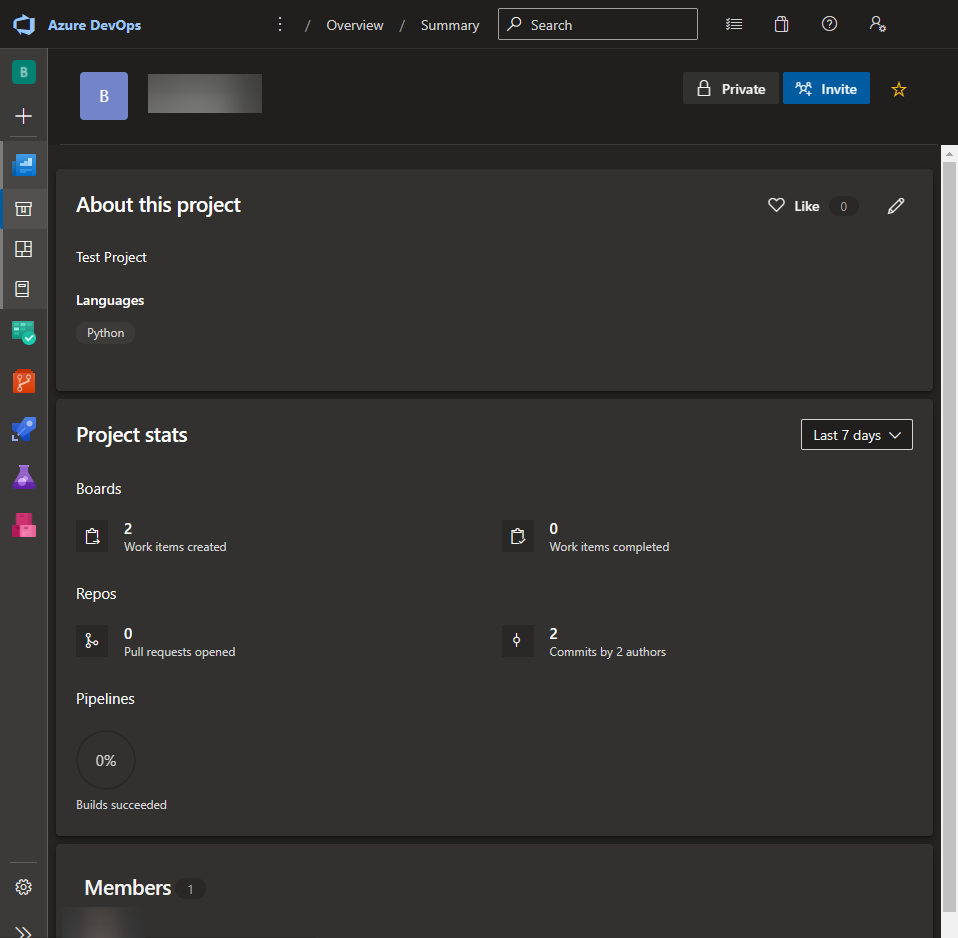Image resolution: width=958 pixels, height=938 pixels.
Task: Click the work items created clipboard icon
Action: [x=92, y=536]
